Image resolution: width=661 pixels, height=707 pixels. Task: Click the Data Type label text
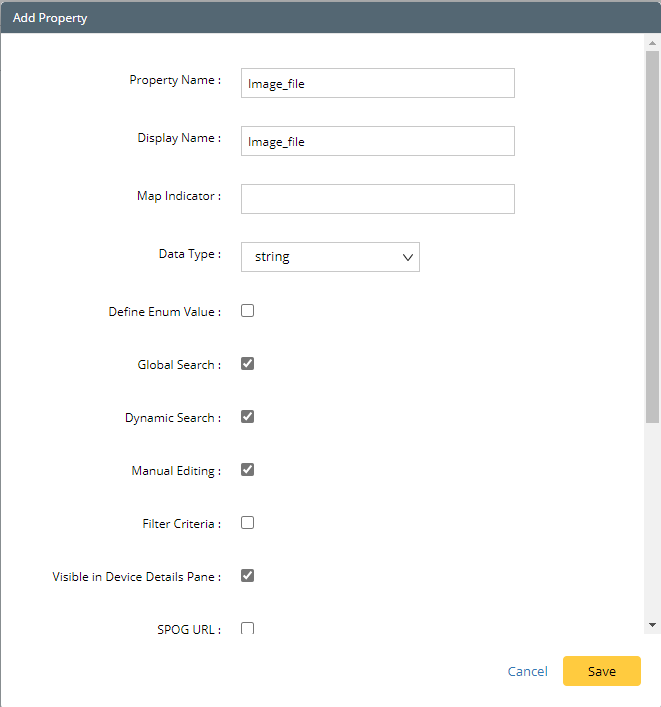[189, 255]
